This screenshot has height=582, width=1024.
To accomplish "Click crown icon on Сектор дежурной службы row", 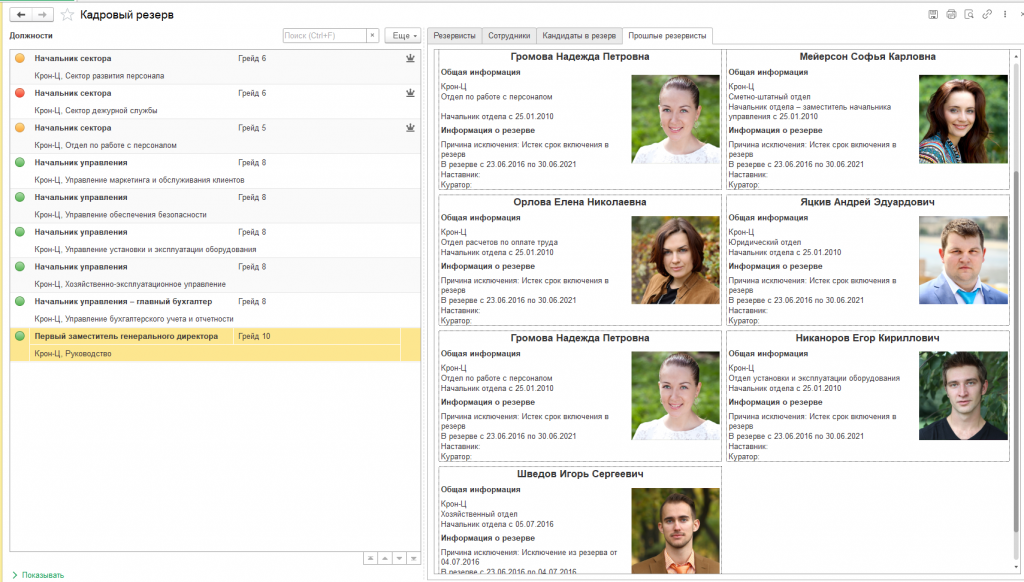I will pyautogui.click(x=410, y=93).
